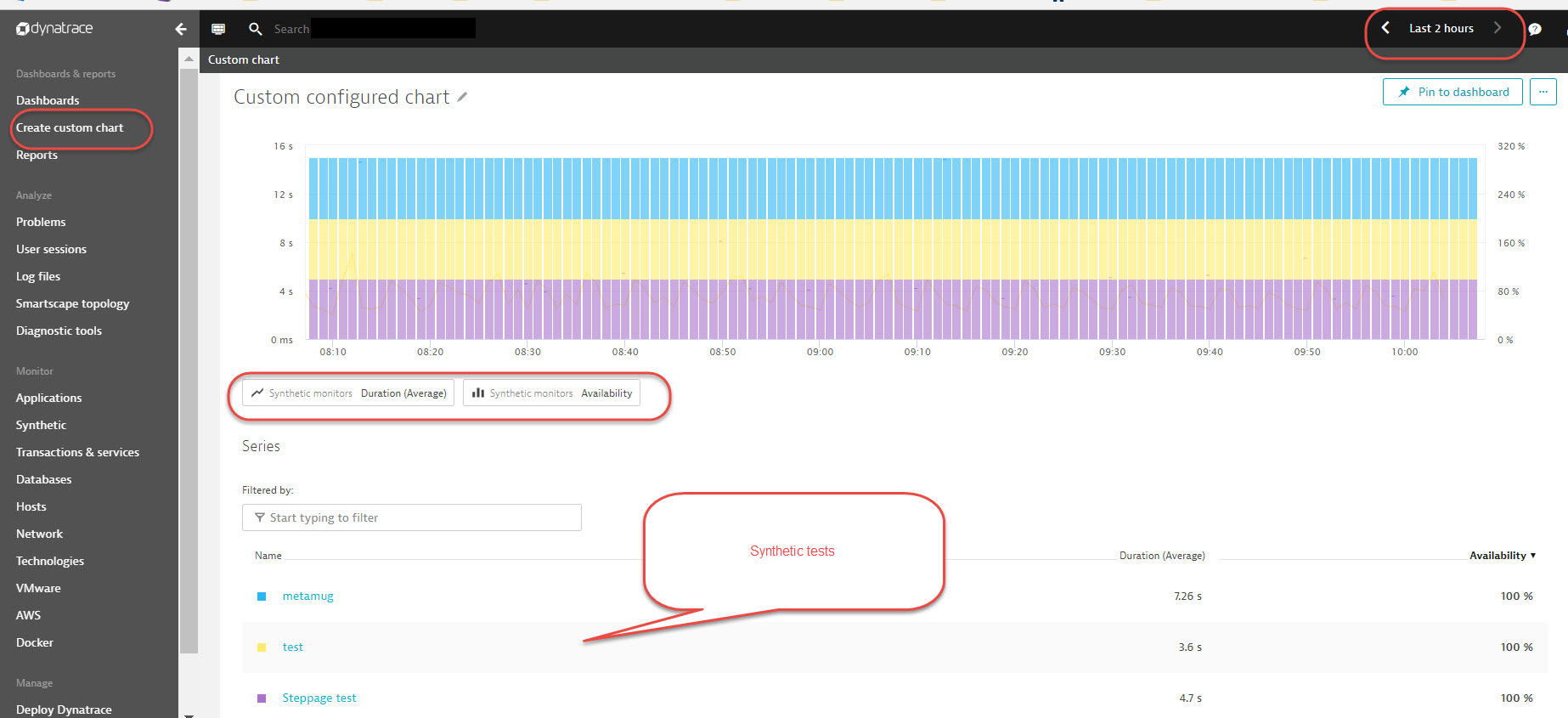Viewport: 1568px width, 718px height.
Task: Go to next timeframe with right chevron
Action: tap(1497, 28)
